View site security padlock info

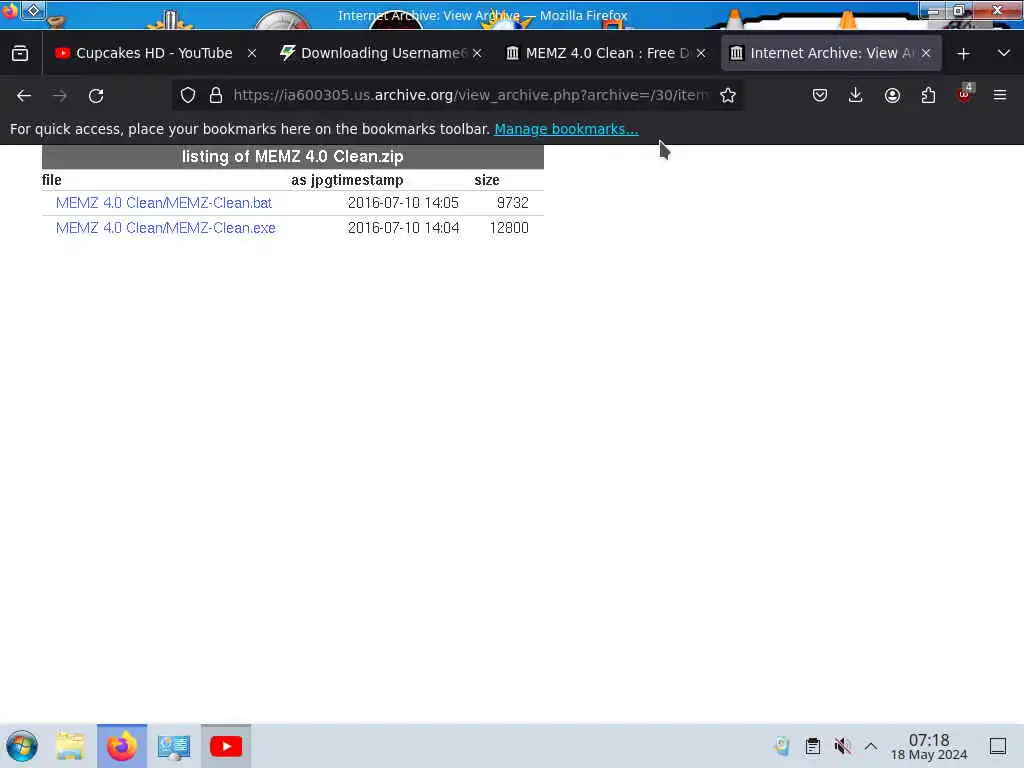216,95
